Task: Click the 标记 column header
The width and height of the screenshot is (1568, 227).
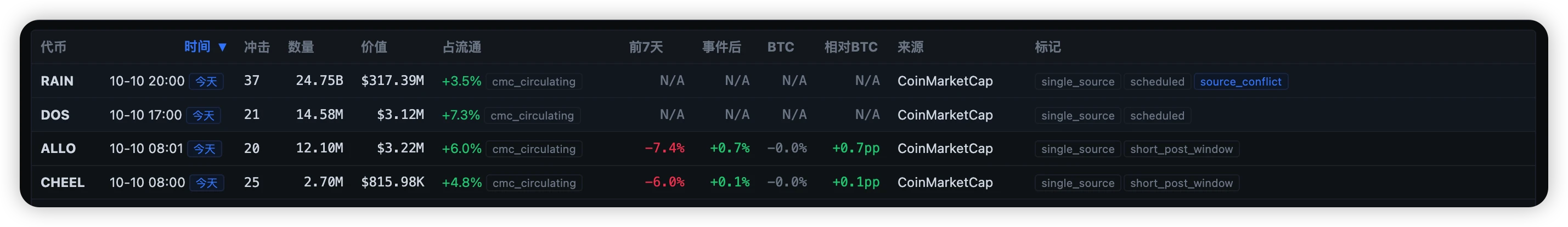Action: 1047,47
